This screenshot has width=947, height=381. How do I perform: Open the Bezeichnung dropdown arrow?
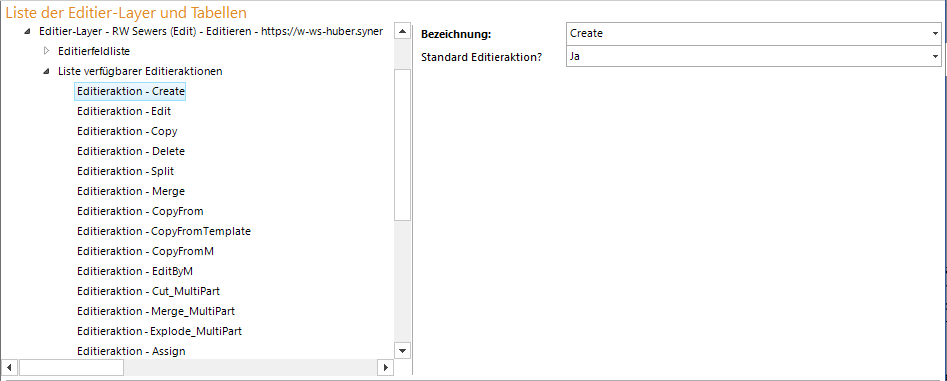pyautogui.click(x=936, y=34)
